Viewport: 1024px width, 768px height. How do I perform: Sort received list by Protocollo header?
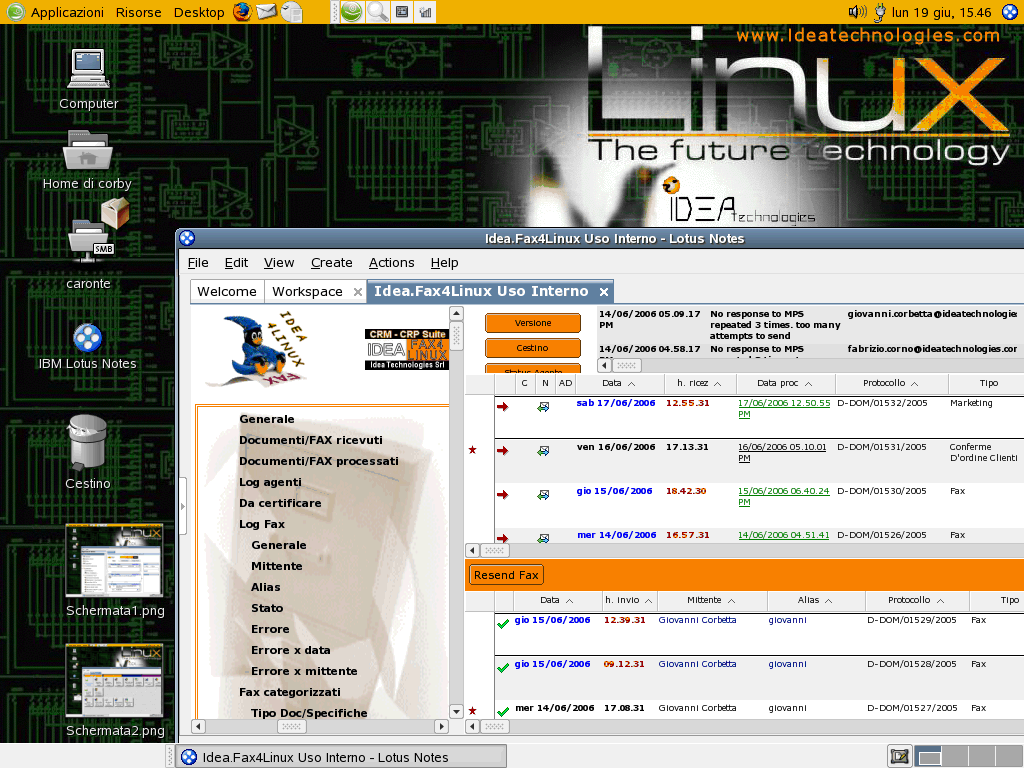tap(891, 383)
